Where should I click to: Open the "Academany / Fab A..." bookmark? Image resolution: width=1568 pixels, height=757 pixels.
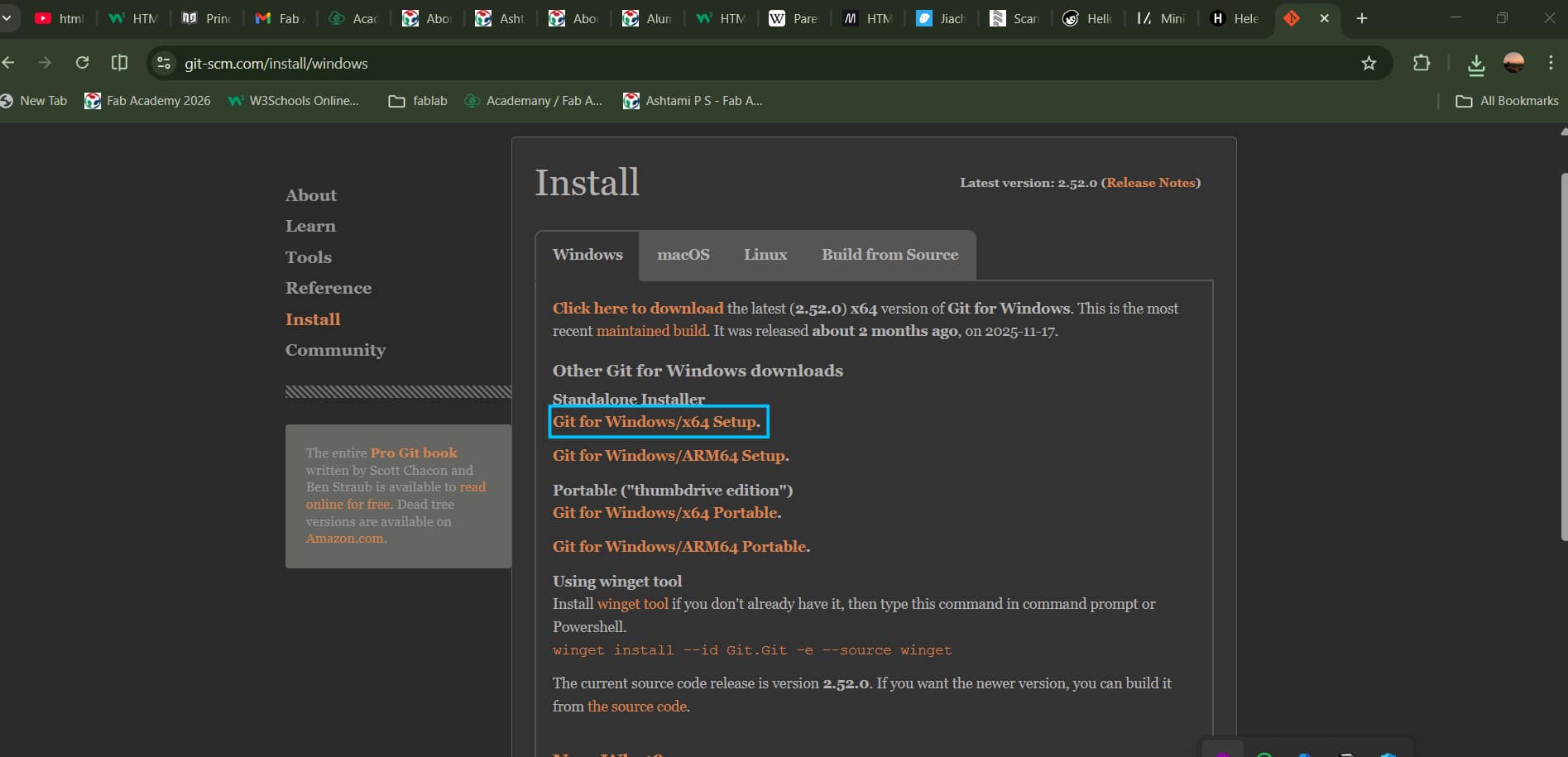point(533,101)
